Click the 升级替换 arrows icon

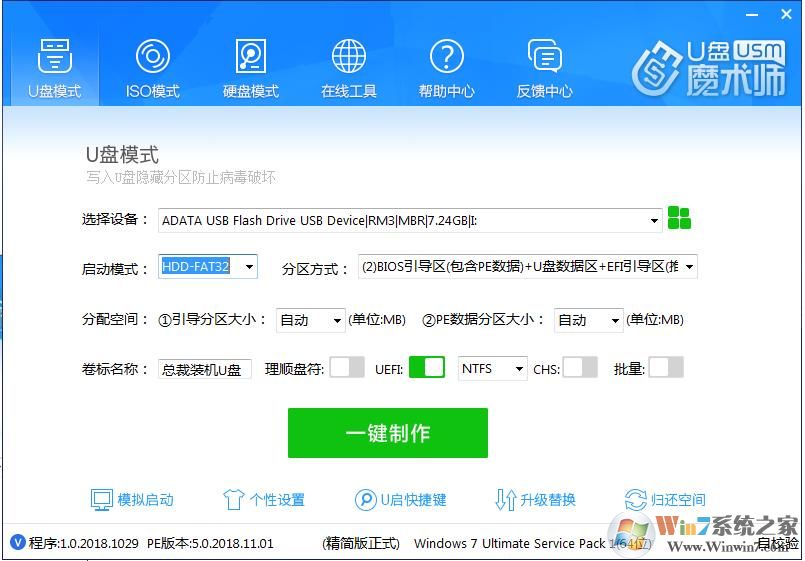[505, 499]
